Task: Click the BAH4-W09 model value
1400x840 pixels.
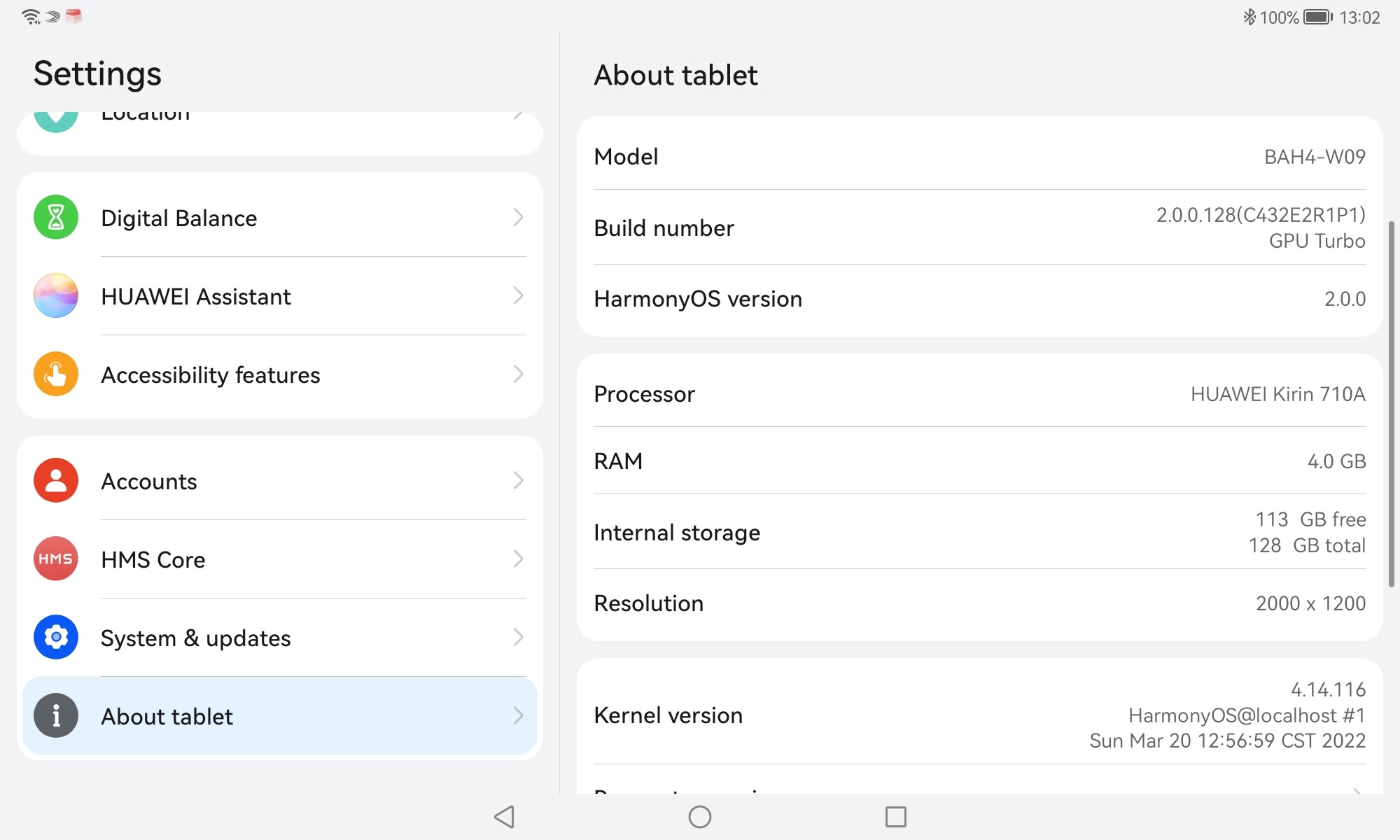Action: [x=1315, y=156]
